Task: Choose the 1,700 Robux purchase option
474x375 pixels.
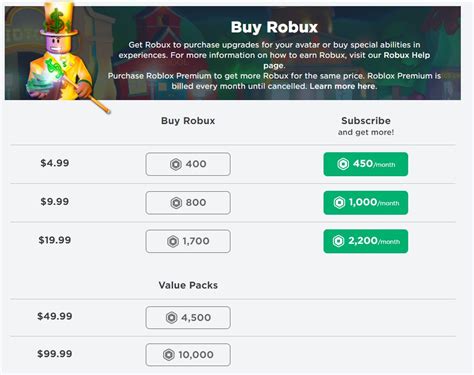Action: pyautogui.click(x=188, y=241)
